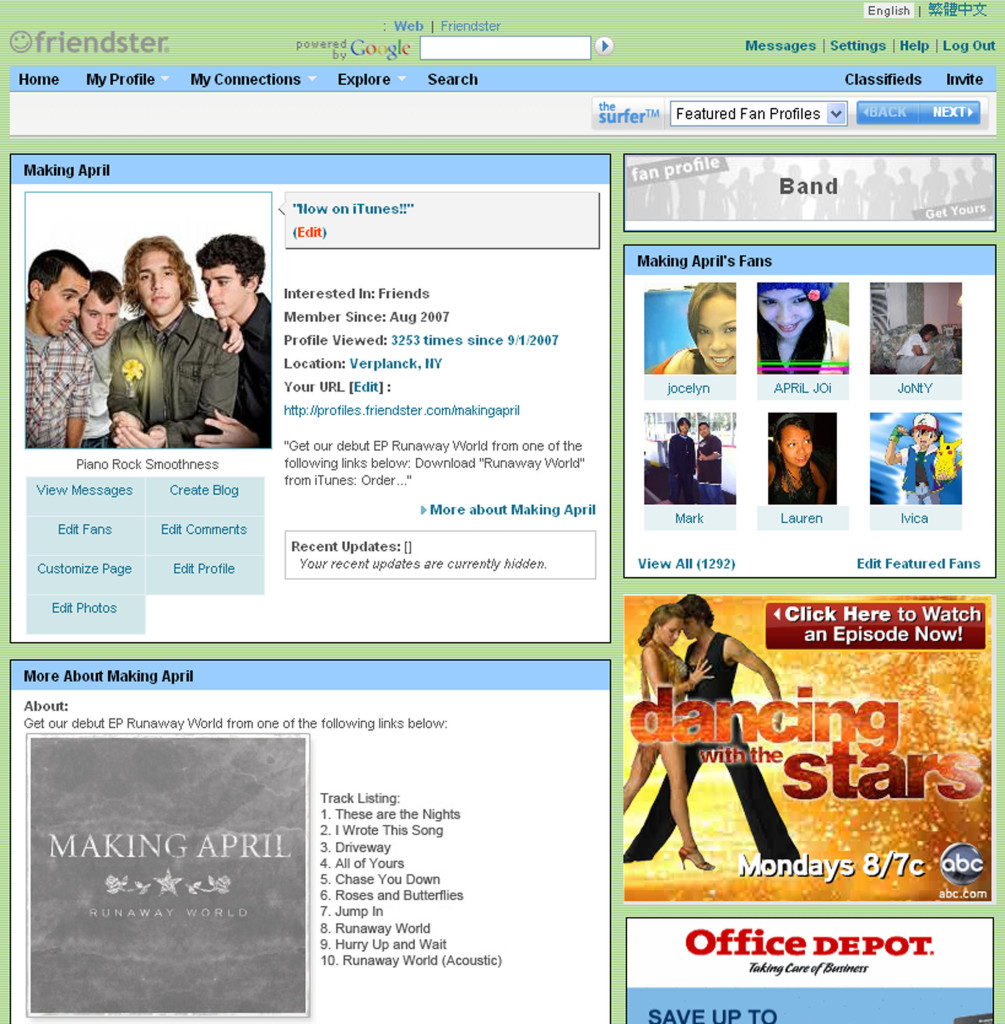Open View All (1292) fans link
Image resolution: width=1005 pixels, height=1024 pixels.
tap(686, 564)
